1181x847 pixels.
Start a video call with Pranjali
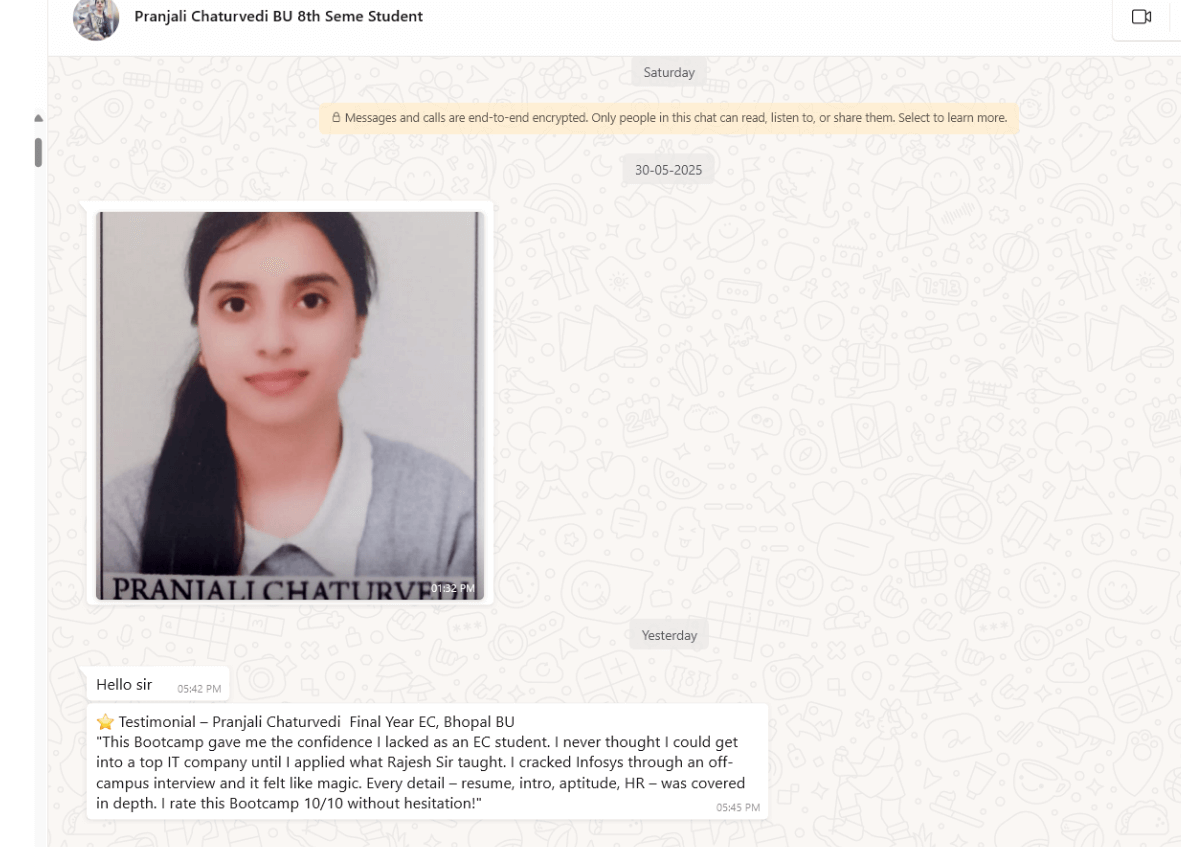pyautogui.click(x=1141, y=17)
